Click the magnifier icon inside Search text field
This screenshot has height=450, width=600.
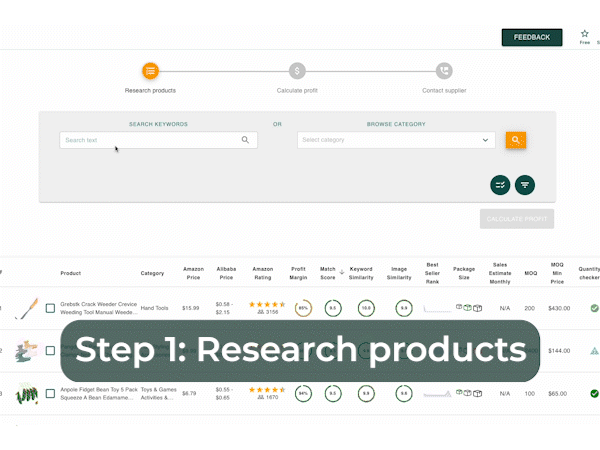pyautogui.click(x=245, y=140)
